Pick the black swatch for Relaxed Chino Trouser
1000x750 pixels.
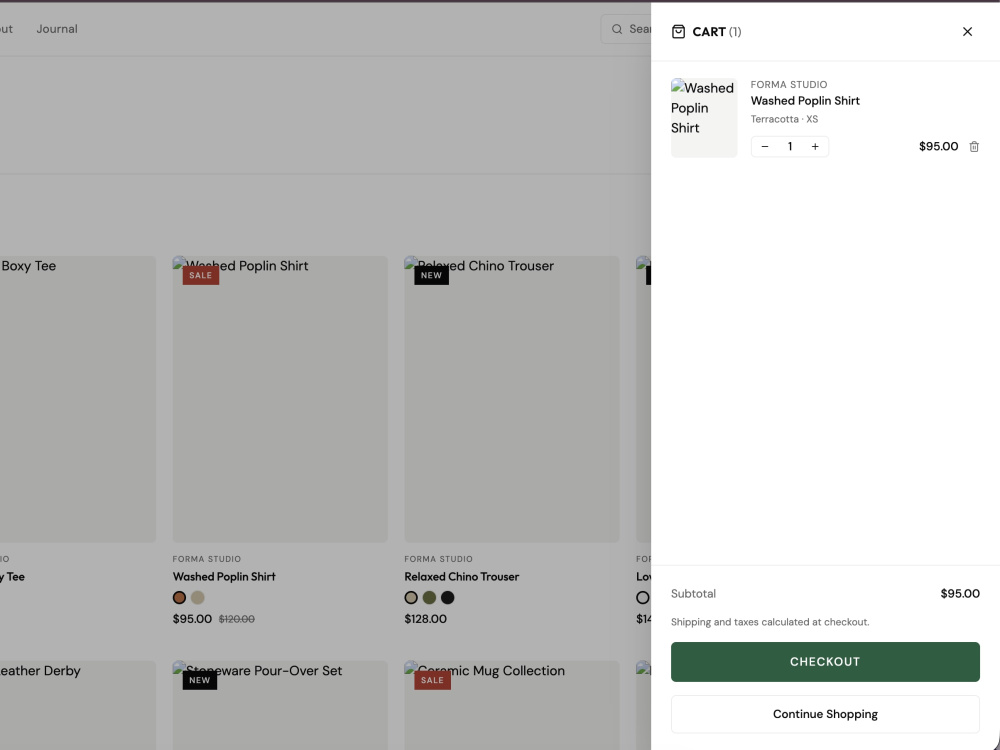[448, 598]
